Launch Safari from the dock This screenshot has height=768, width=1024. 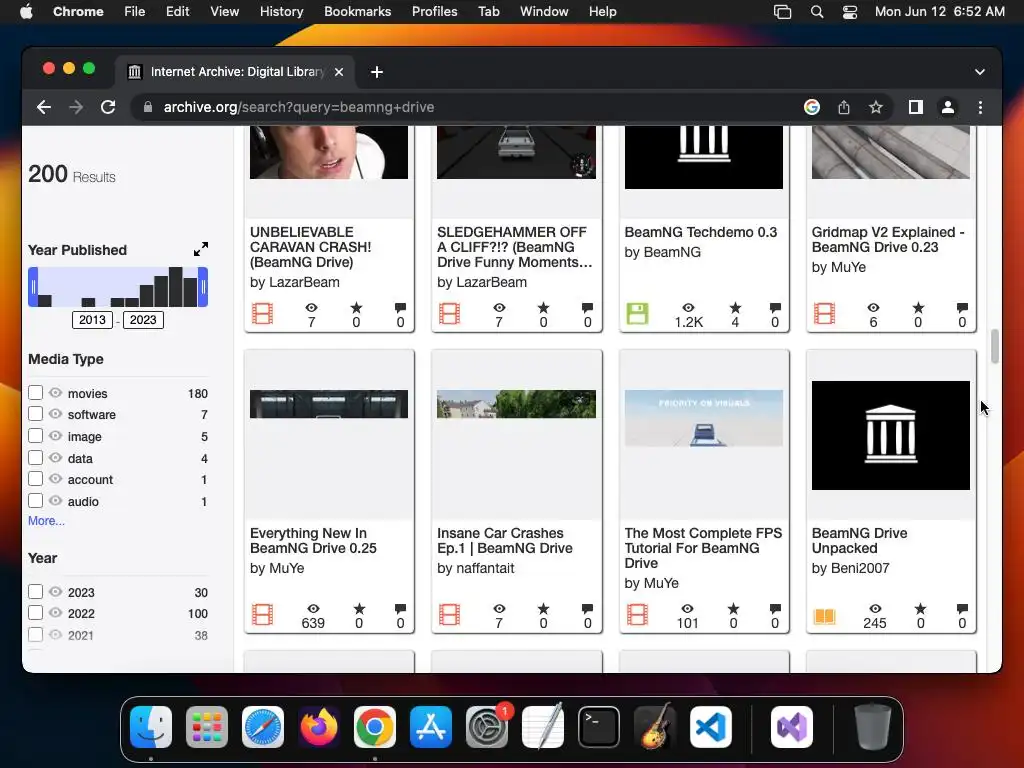click(x=263, y=727)
